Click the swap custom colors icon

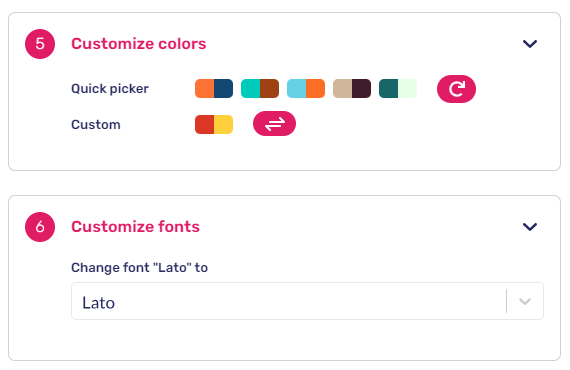(274, 124)
